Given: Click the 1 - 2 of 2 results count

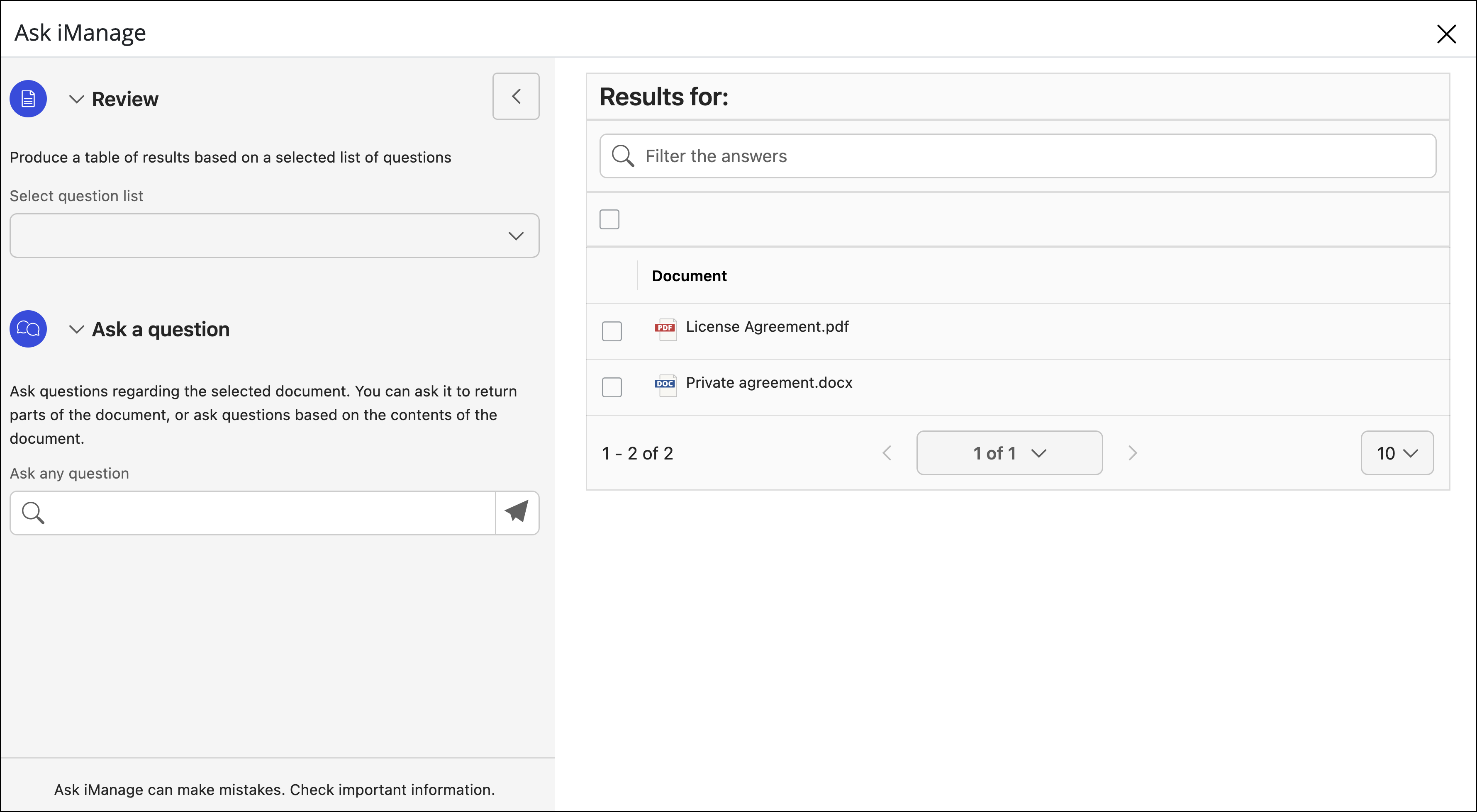Looking at the screenshot, I should [638, 453].
